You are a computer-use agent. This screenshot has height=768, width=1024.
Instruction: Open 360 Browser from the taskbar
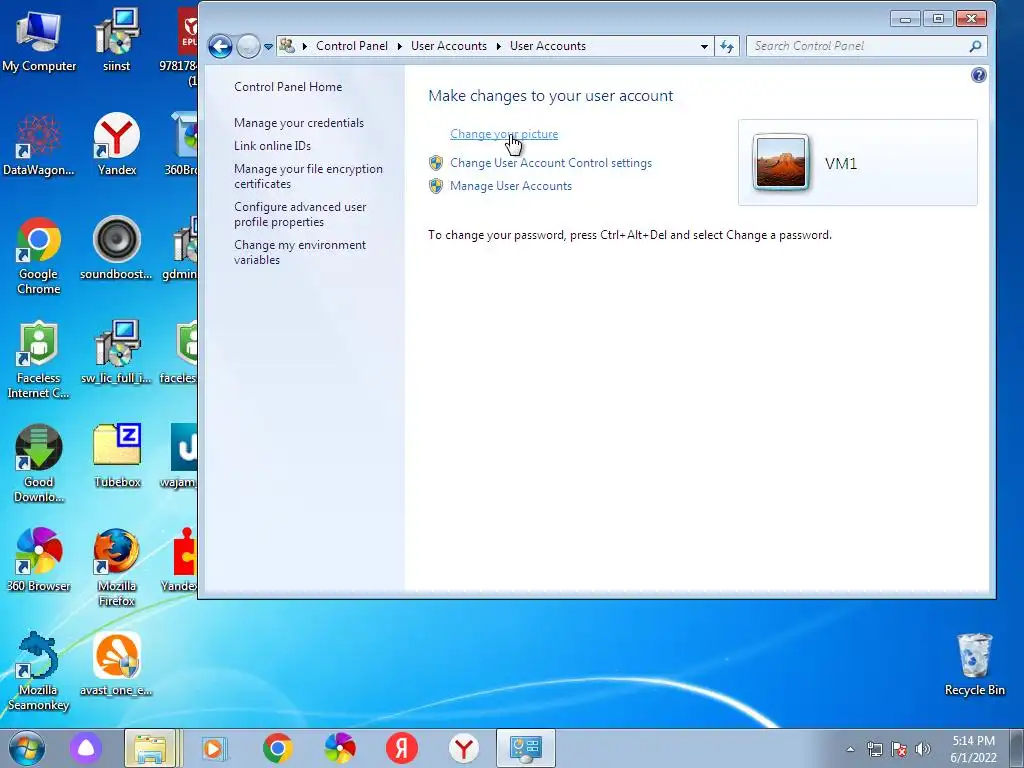340,748
